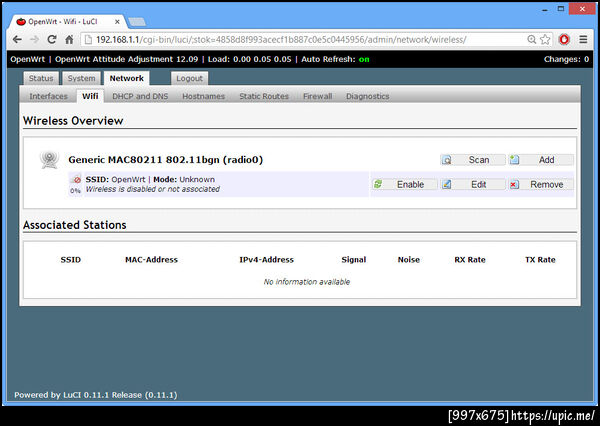
Task: Add a new wireless network
Action: pos(541,160)
